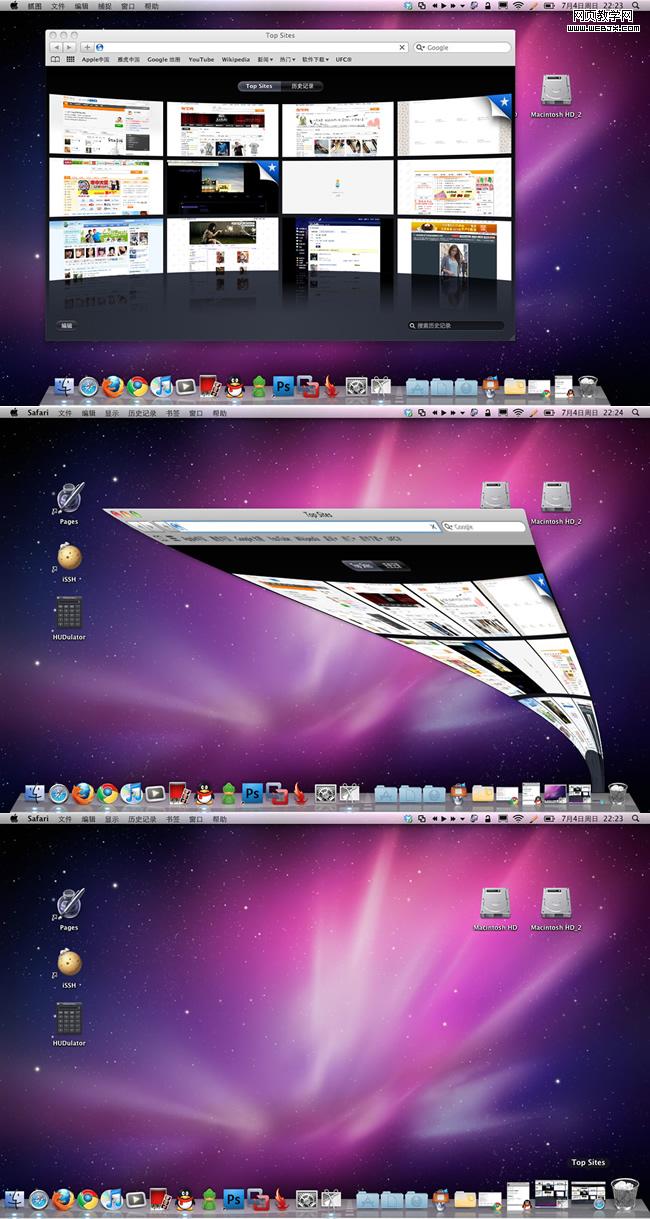The image size is (650, 1219).
Task: Open the show all bookmarks book icon
Action: pyautogui.click(x=56, y=60)
